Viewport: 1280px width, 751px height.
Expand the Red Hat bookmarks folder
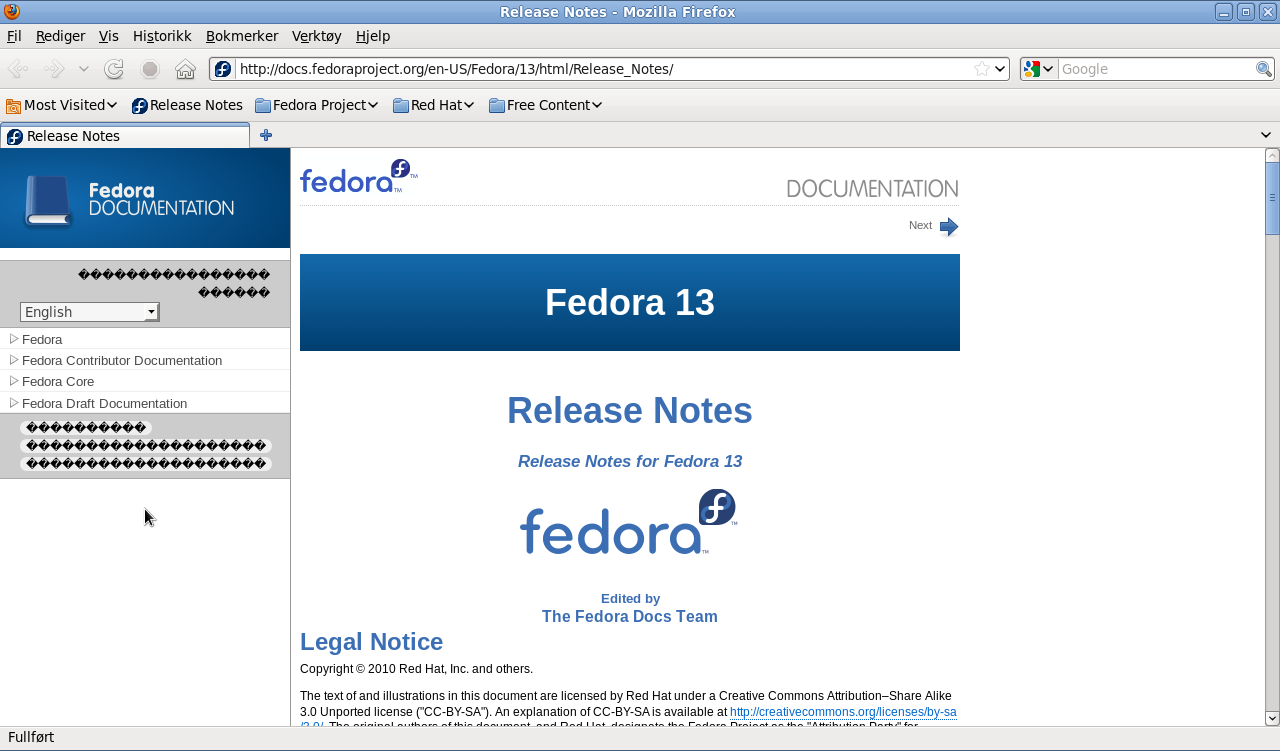[x=433, y=105]
